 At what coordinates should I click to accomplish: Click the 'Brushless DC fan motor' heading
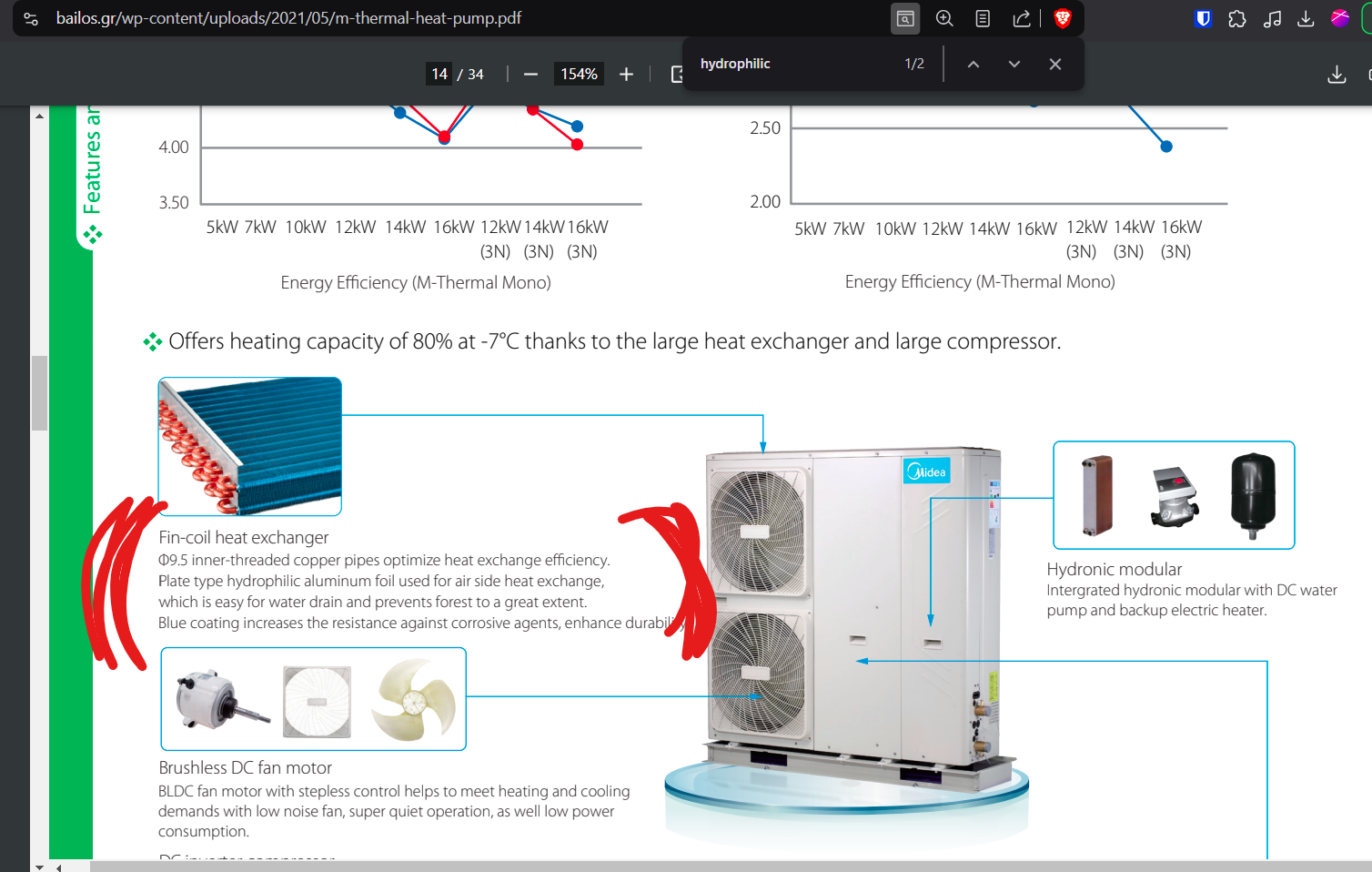tap(246, 768)
